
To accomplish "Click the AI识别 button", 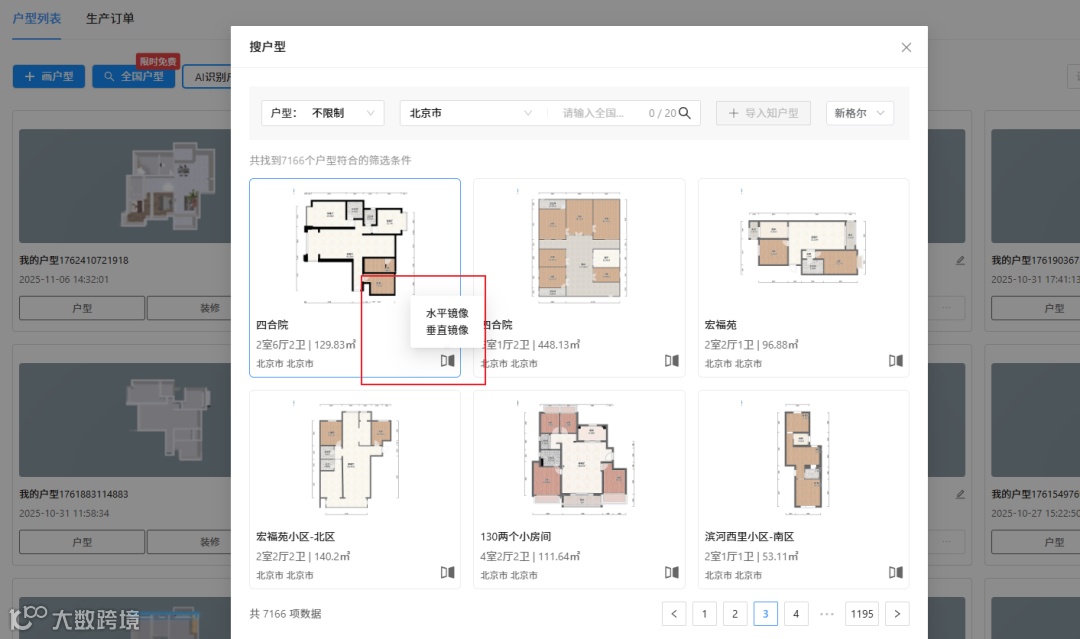I will [x=207, y=76].
